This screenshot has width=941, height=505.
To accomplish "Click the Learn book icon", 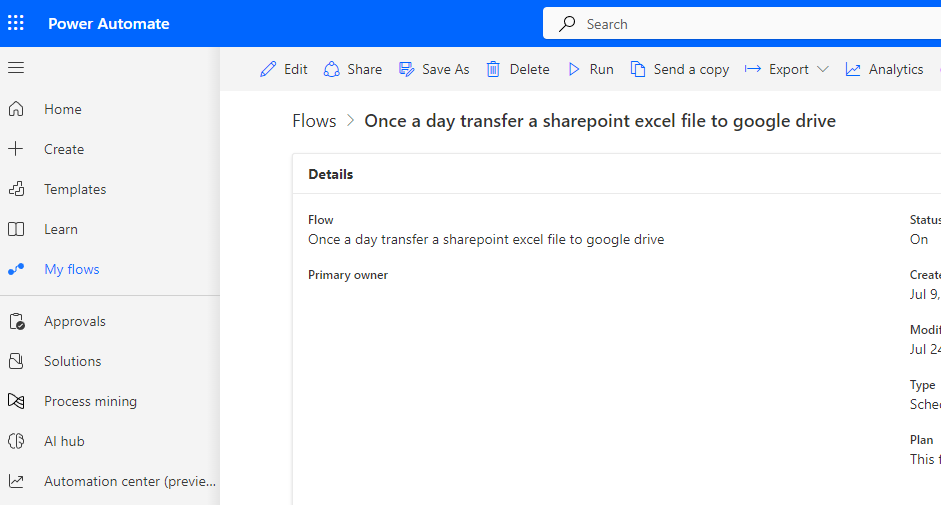I will (16, 229).
